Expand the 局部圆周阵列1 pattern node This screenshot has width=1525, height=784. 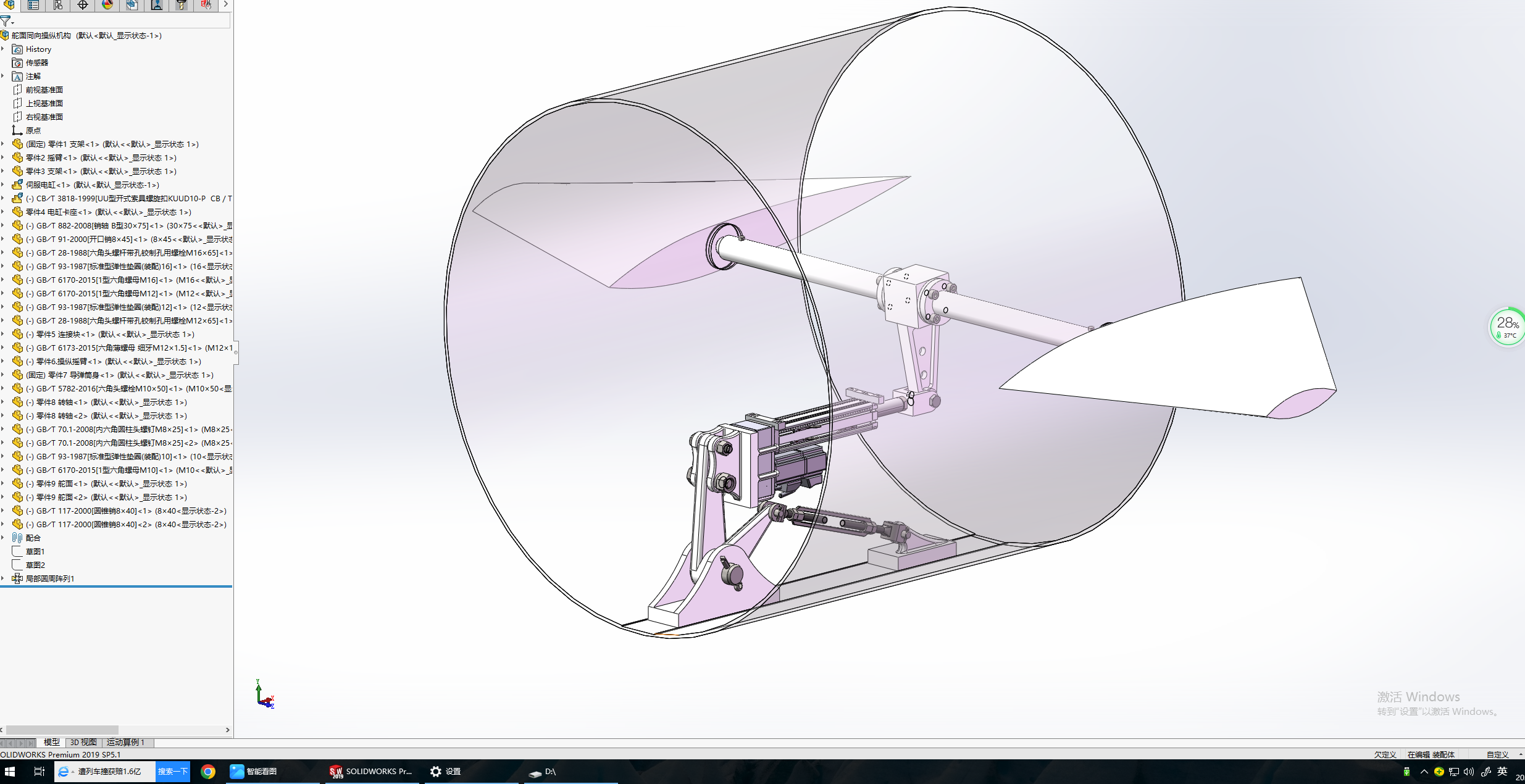[x=3, y=578]
